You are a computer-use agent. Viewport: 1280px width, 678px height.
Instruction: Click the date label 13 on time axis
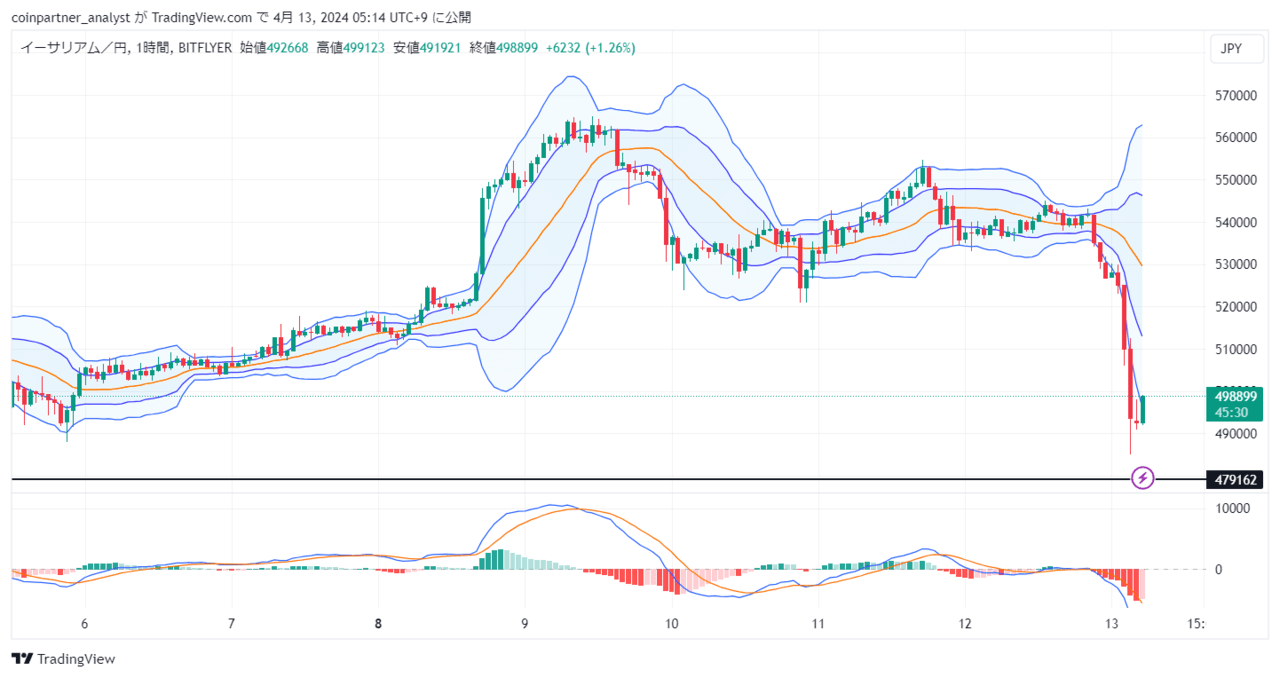tap(1113, 623)
